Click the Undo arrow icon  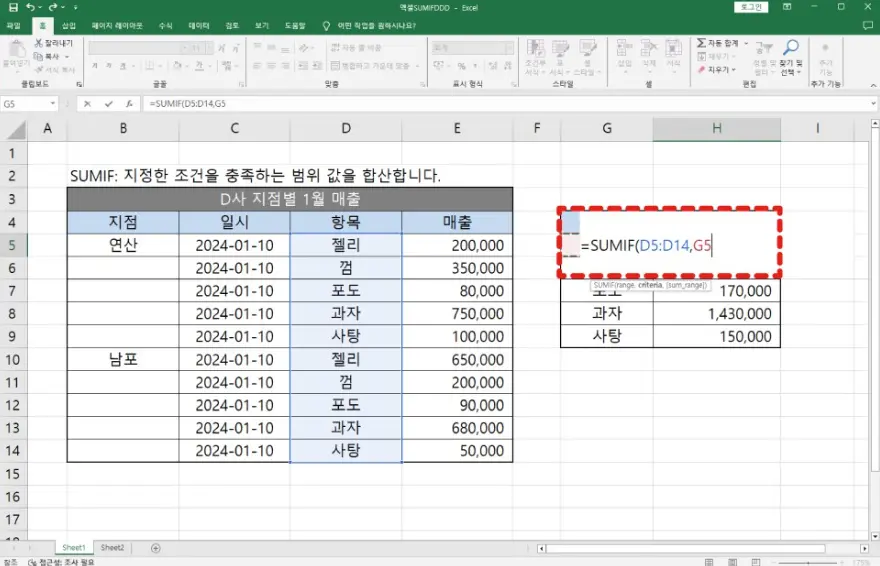(x=29, y=7)
